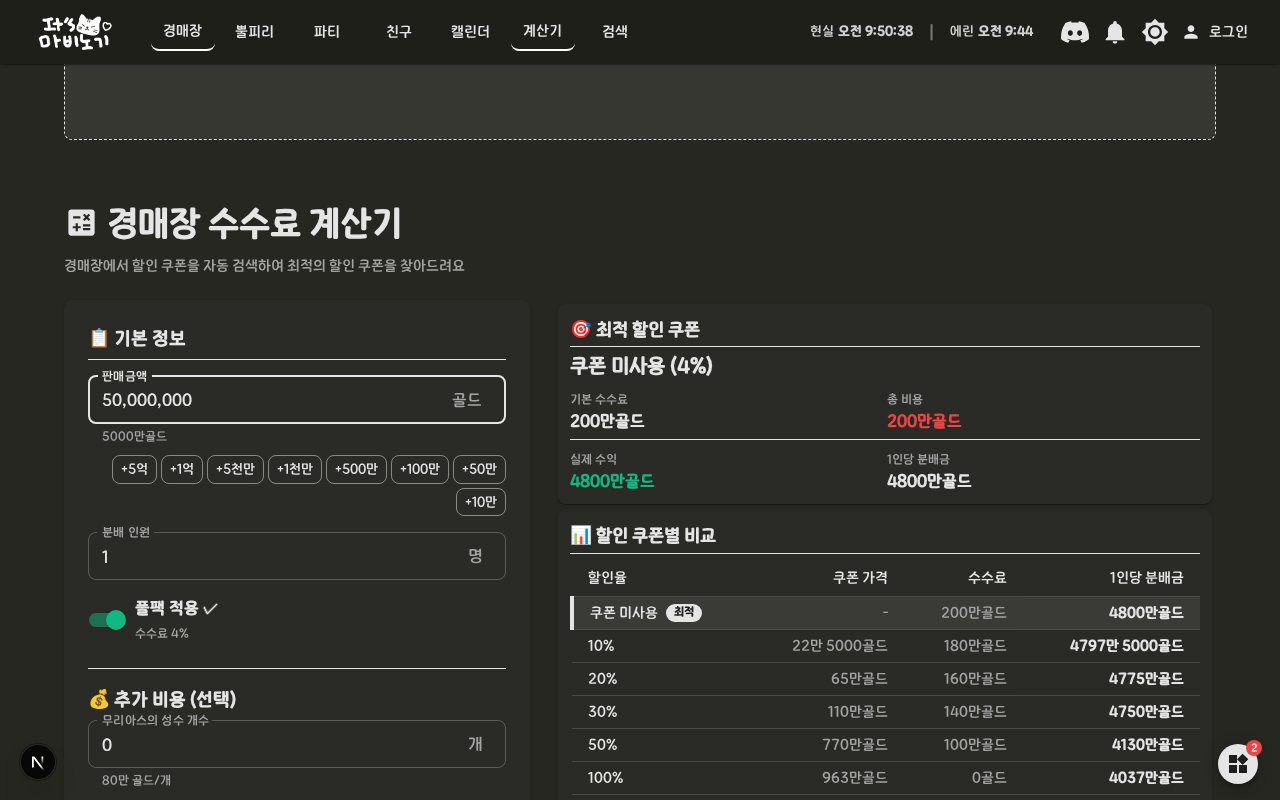Focus the 판매금액 input field
Viewport: 1280px width, 800px height.
297,400
